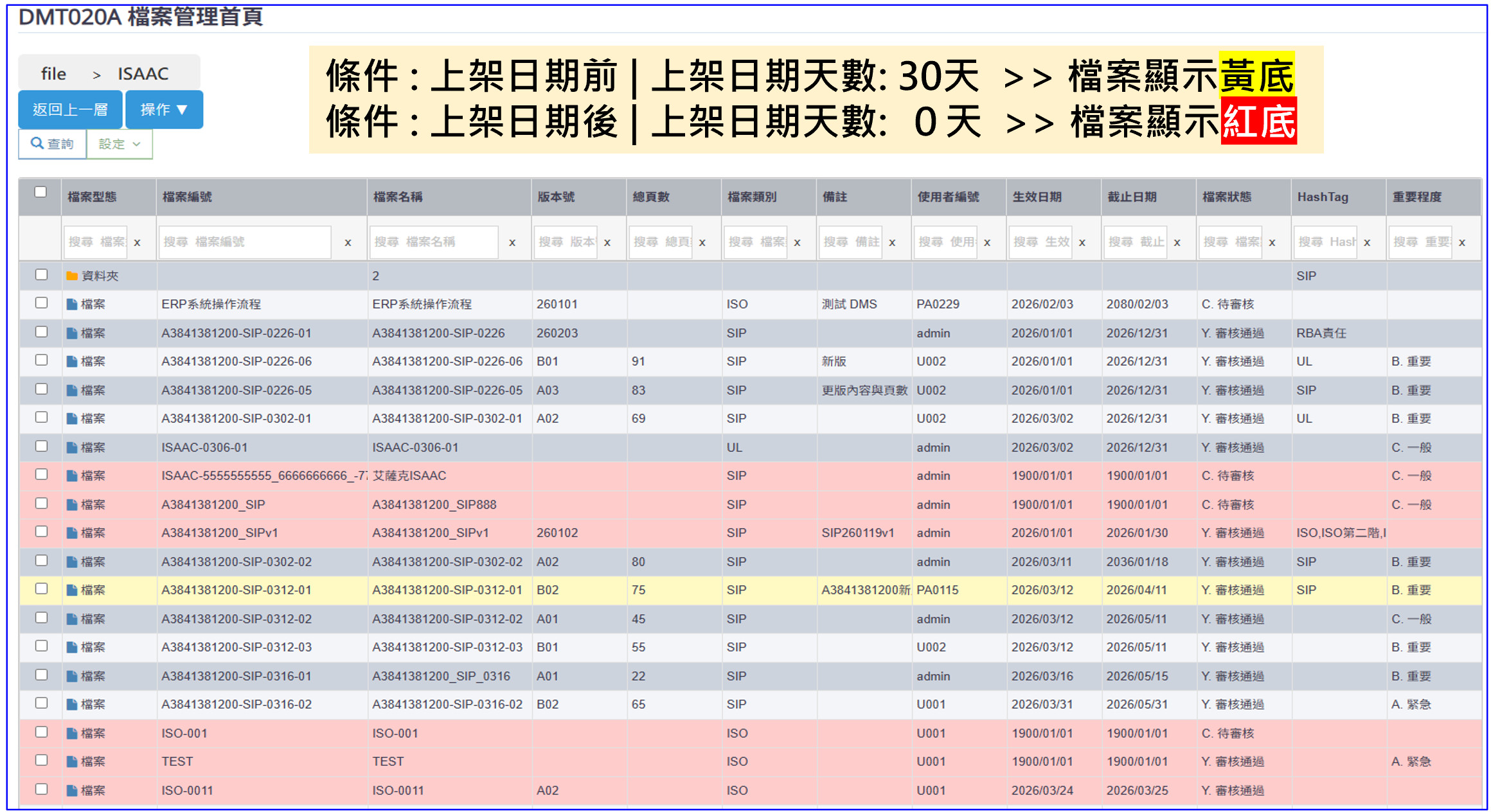Click file icon in A3841381200-SIP-0302-02 row
Image resolution: width=1491 pixels, height=812 pixels.
pyautogui.click(x=72, y=562)
